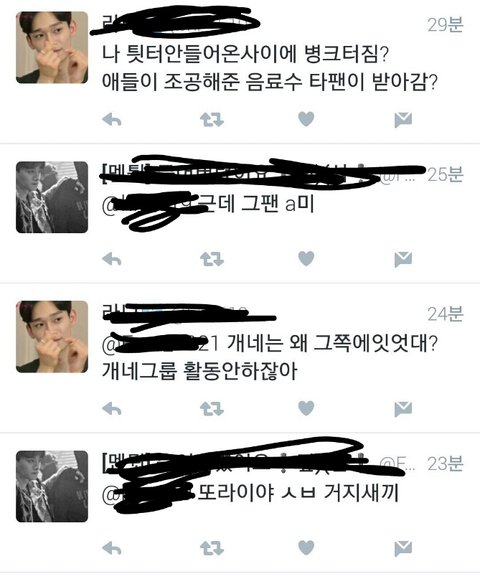Reply to the tweet posted 29분 ago
This screenshot has width=480, height=574.
coord(112,119)
